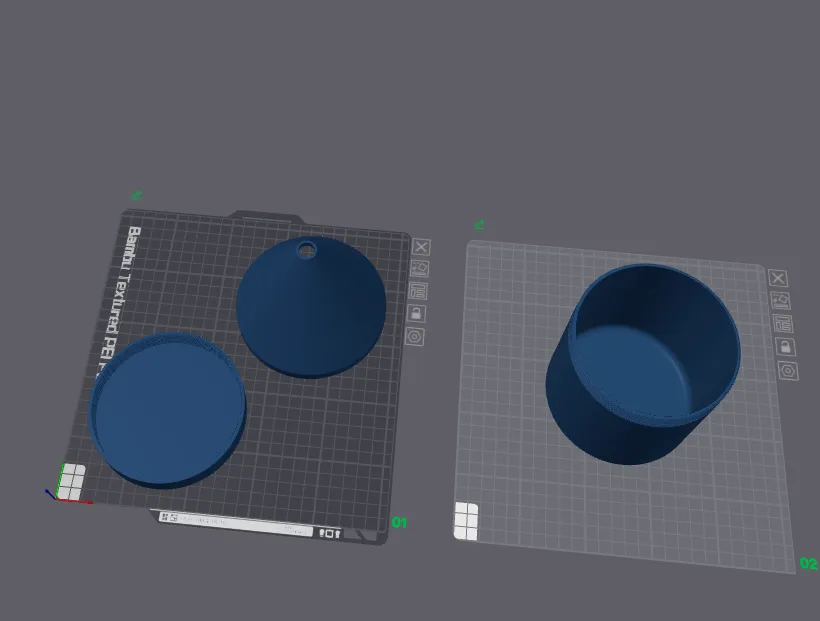Screen dimensions: 820x621
Task: Arrange objects on plate 01
Action: coord(418,291)
